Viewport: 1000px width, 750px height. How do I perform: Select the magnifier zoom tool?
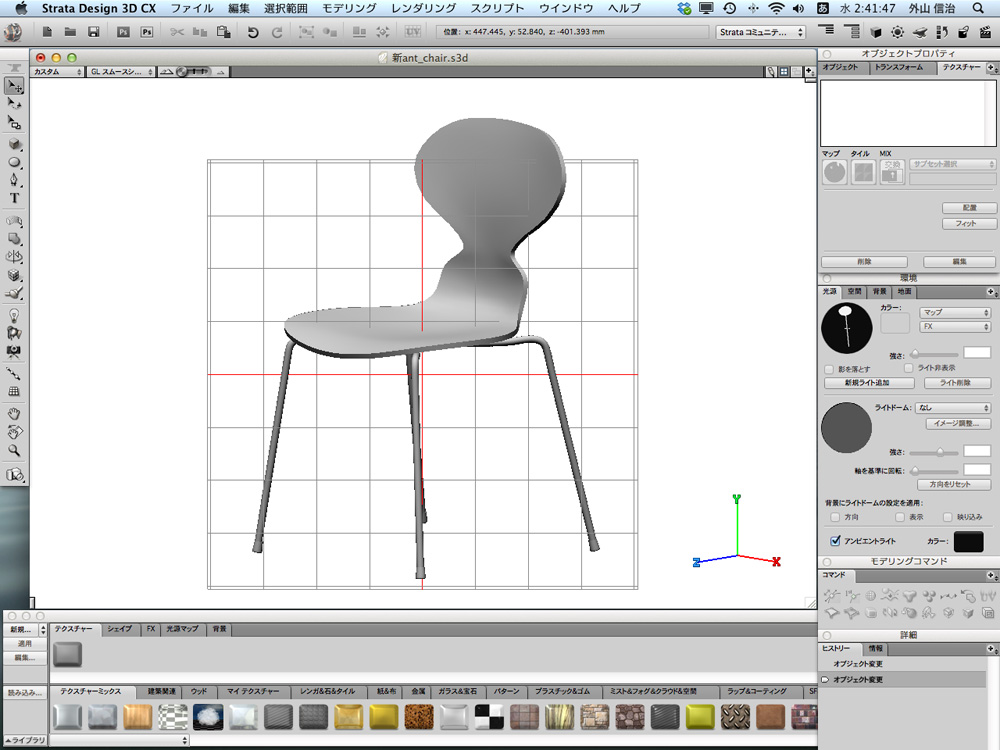pyautogui.click(x=14, y=450)
